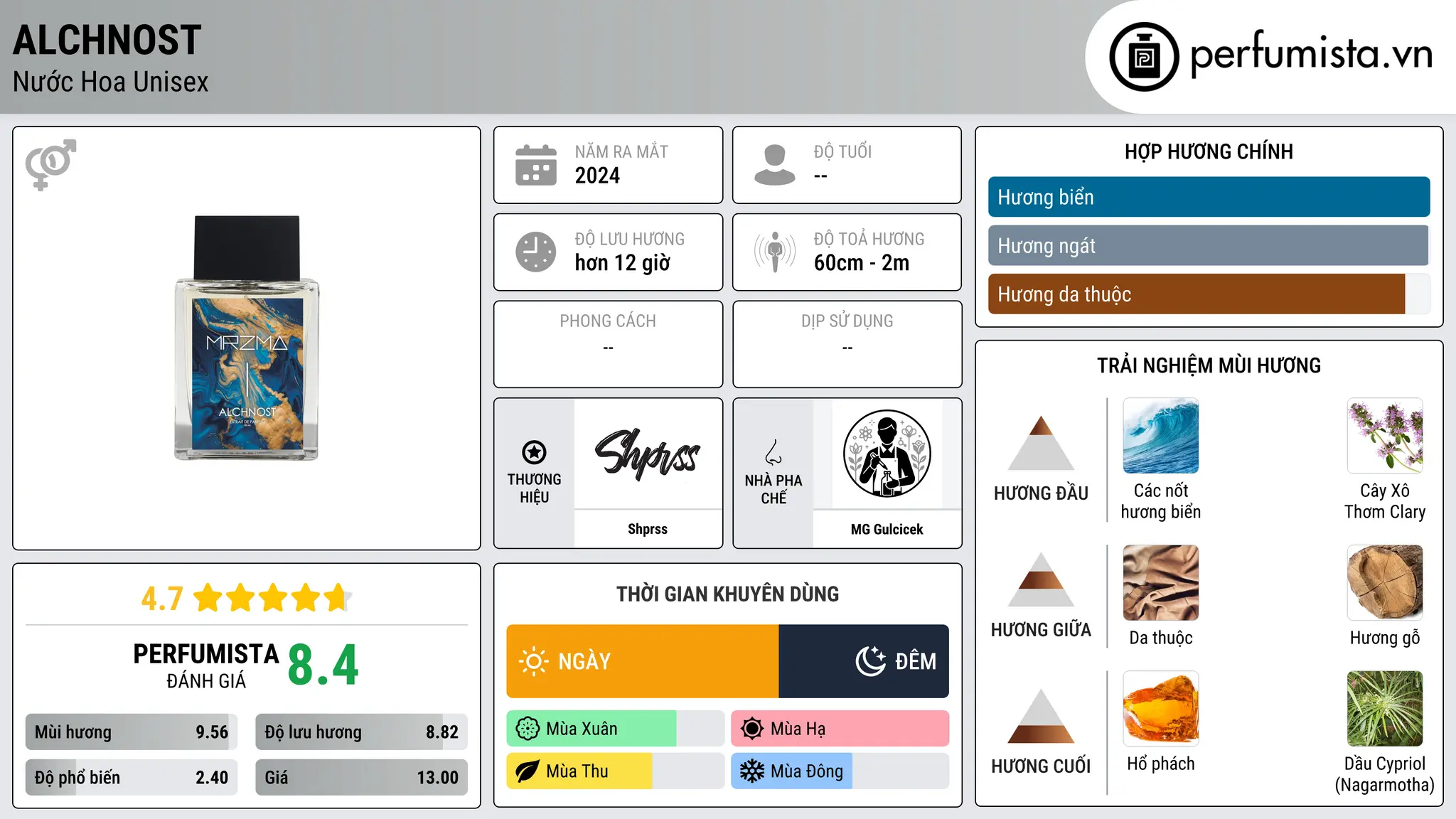Click the nose icon above Nhà pha chế
Viewport: 1456px width, 819px height.
[773, 451]
